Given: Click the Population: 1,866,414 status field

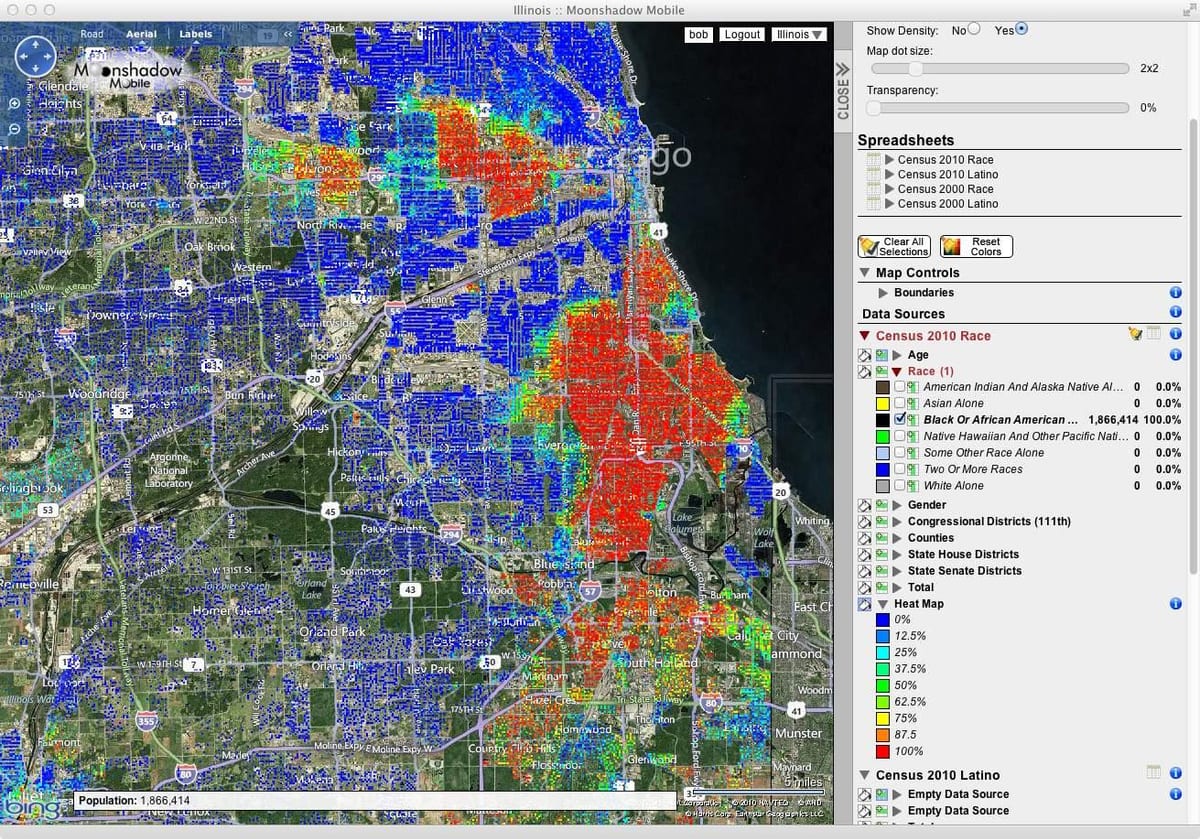Looking at the screenshot, I should (374, 801).
